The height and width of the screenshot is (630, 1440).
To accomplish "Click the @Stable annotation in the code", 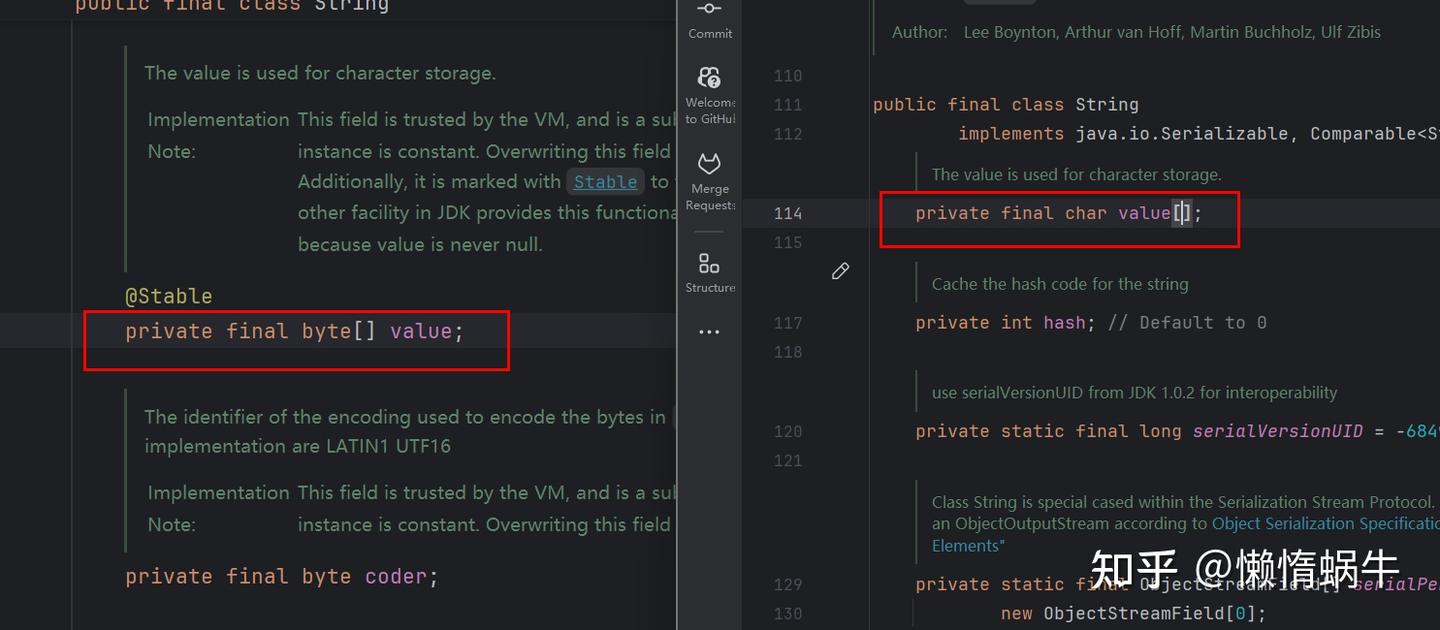I will [x=168, y=296].
